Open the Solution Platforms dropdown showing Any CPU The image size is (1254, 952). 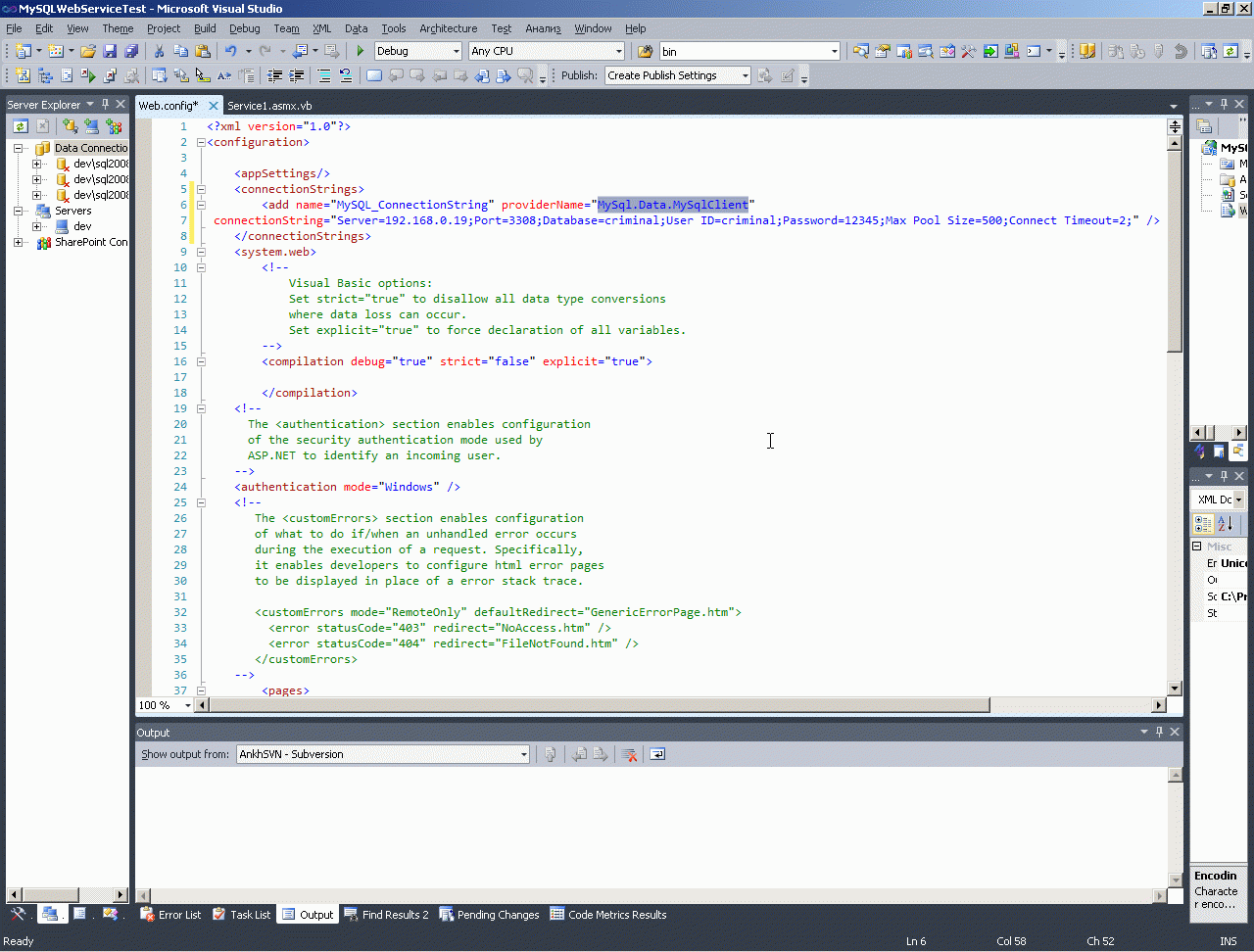(546, 51)
